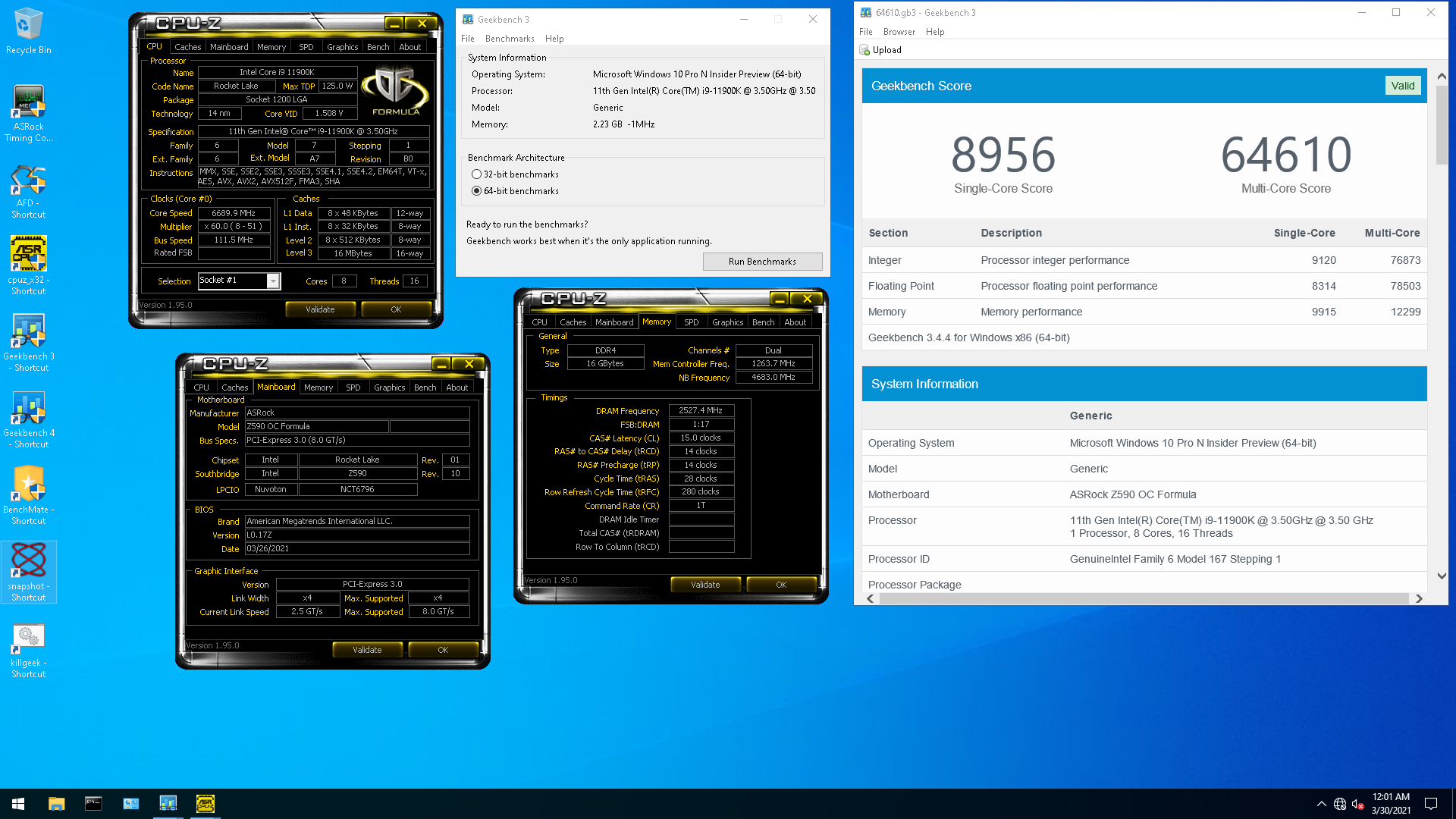Click muted volume icon in system tray
Viewport: 1456px width, 819px height.
pos(1358,804)
